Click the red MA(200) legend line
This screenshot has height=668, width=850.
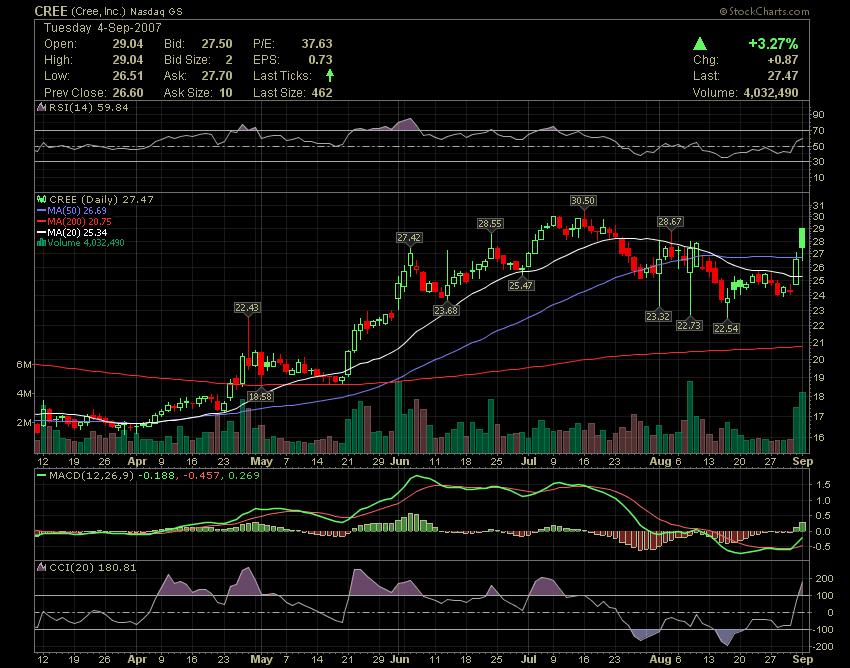tap(42, 222)
